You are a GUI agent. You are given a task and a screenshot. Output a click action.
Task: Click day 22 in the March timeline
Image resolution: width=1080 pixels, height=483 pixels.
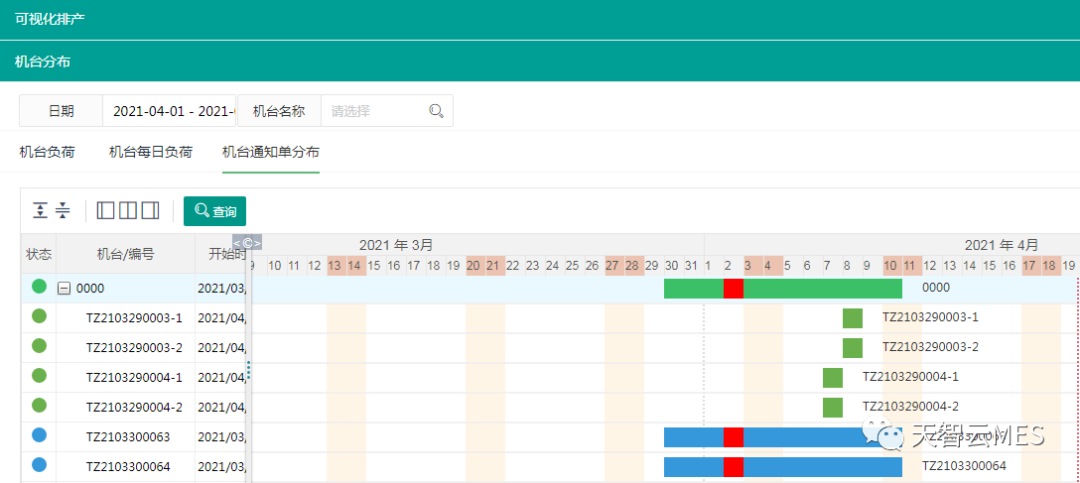click(x=513, y=265)
